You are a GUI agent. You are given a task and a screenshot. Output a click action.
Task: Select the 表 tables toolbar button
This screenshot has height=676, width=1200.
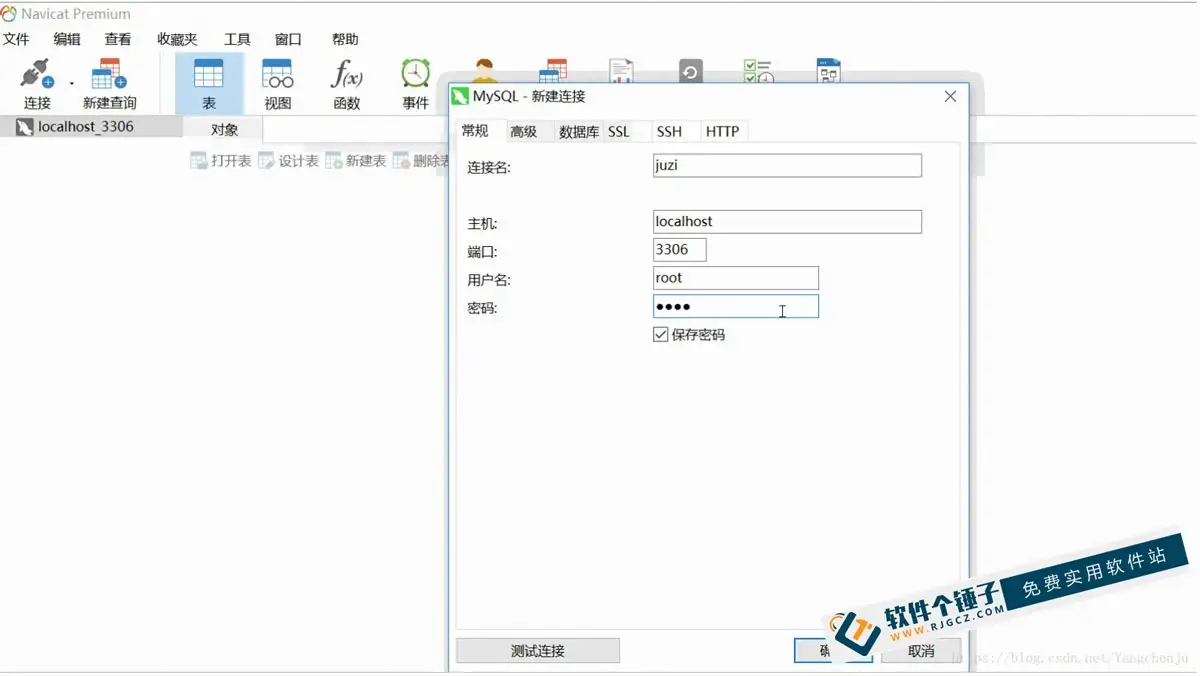[x=209, y=84]
